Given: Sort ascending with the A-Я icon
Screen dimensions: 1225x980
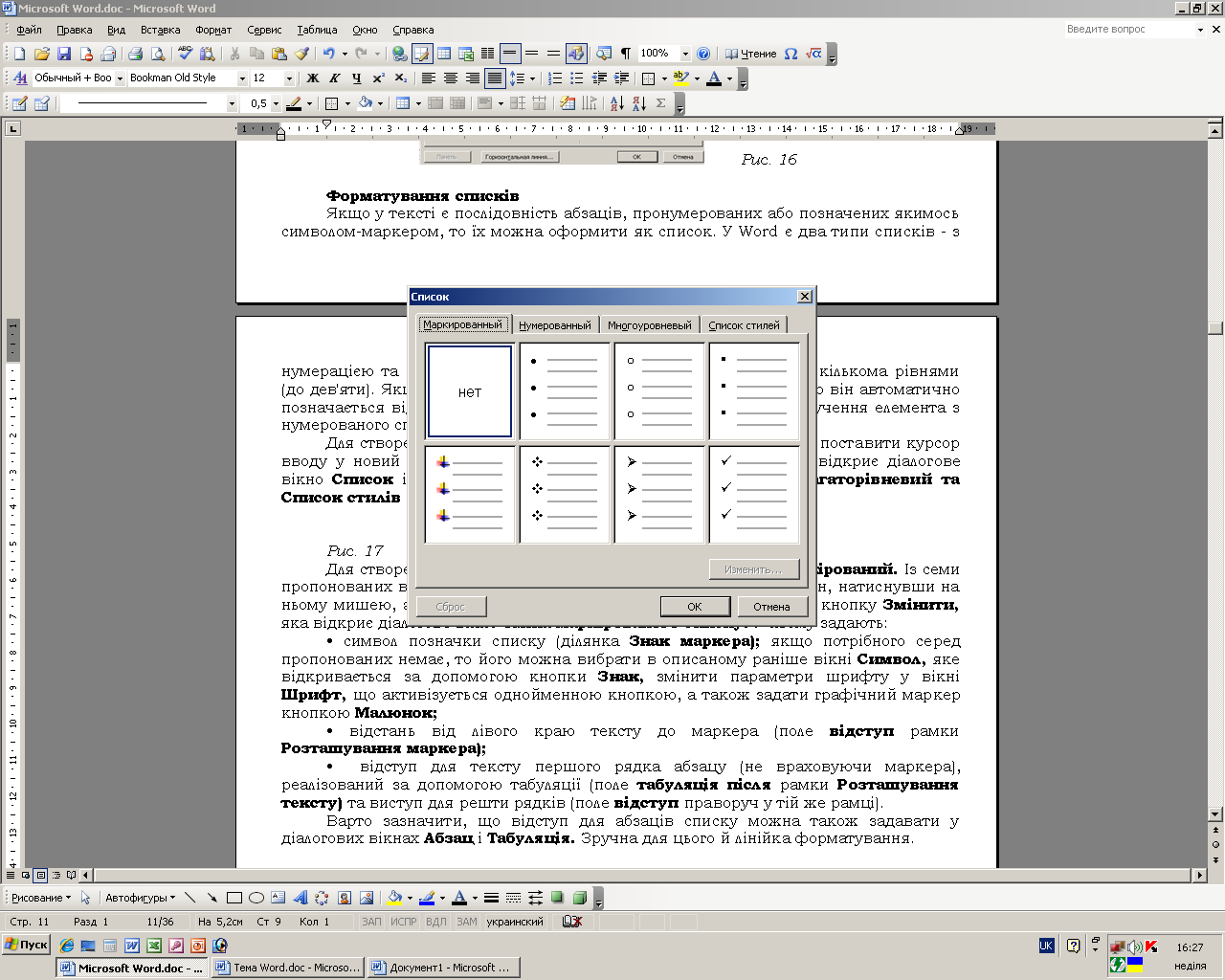Looking at the screenshot, I should point(616,103).
